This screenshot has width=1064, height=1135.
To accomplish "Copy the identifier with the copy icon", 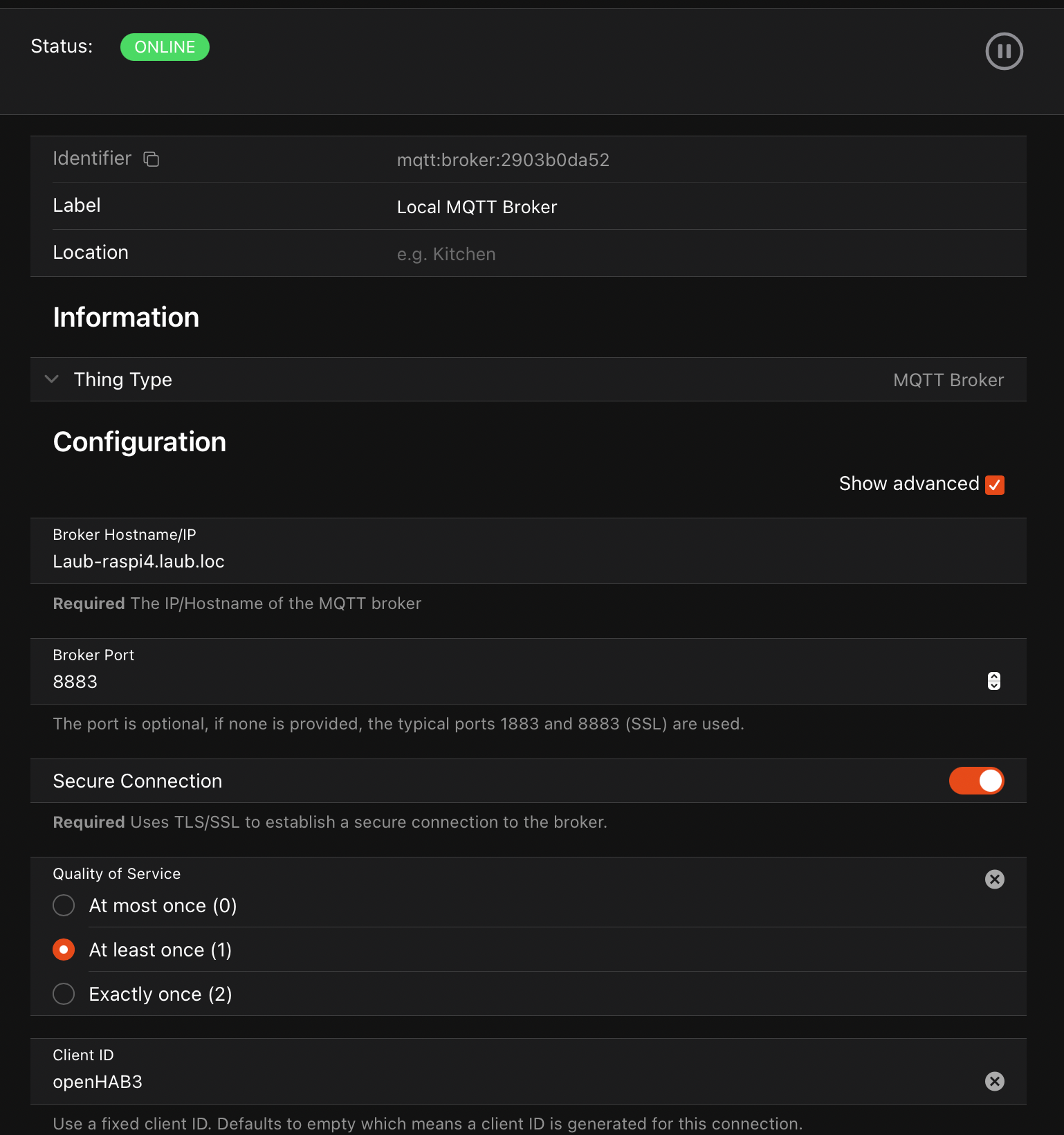I will click(x=151, y=159).
